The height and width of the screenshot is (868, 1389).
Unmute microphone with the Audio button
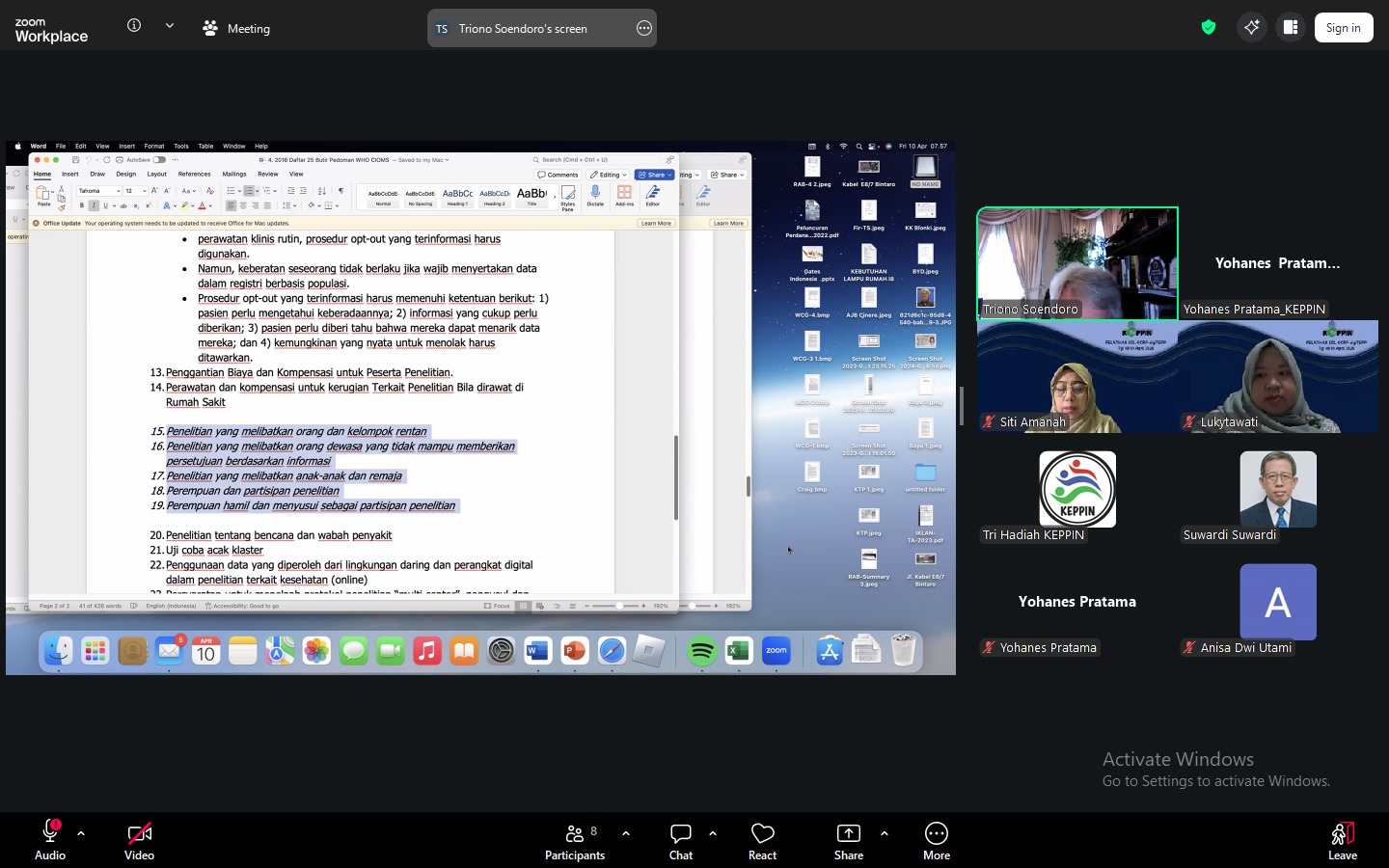50,839
